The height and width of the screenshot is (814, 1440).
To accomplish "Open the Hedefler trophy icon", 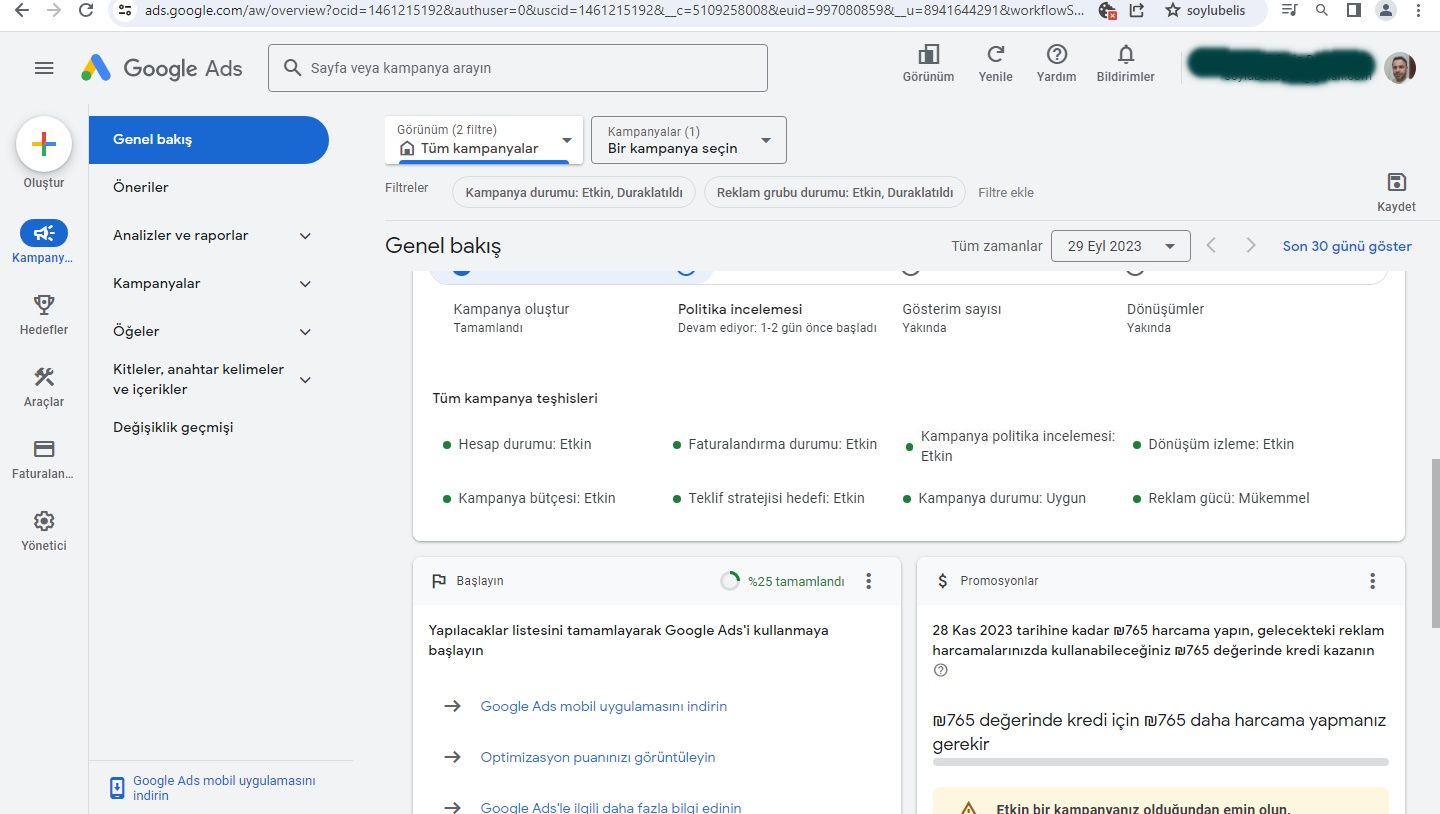I will coord(44,304).
